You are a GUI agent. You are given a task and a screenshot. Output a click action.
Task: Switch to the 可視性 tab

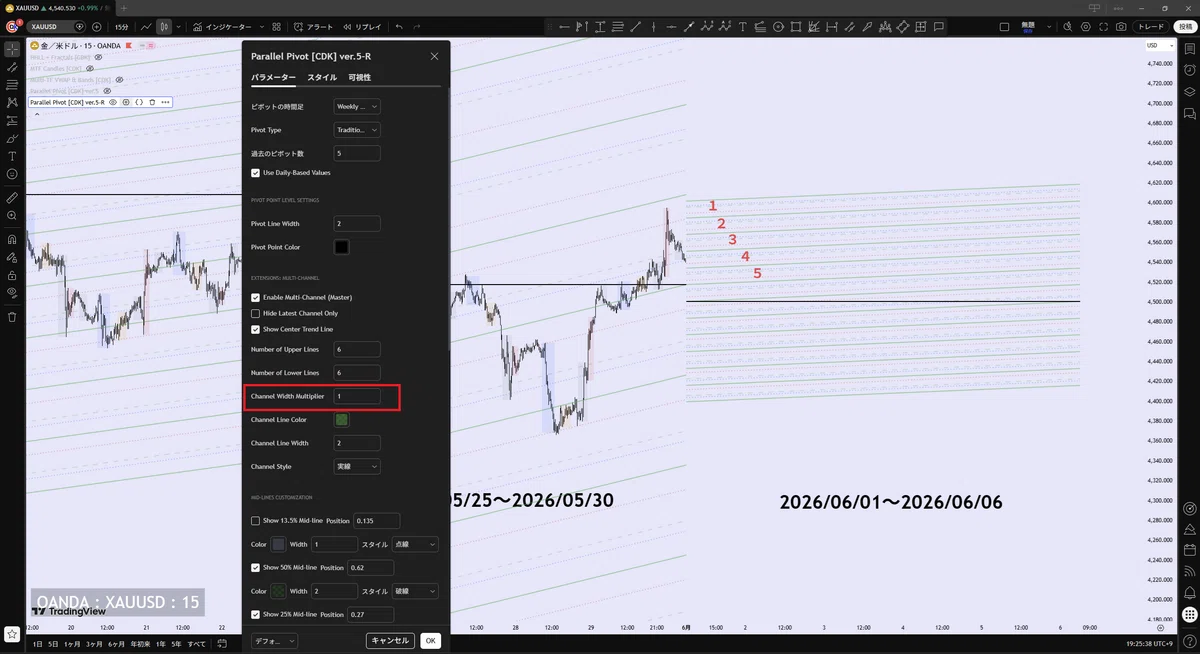(x=359, y=77)
